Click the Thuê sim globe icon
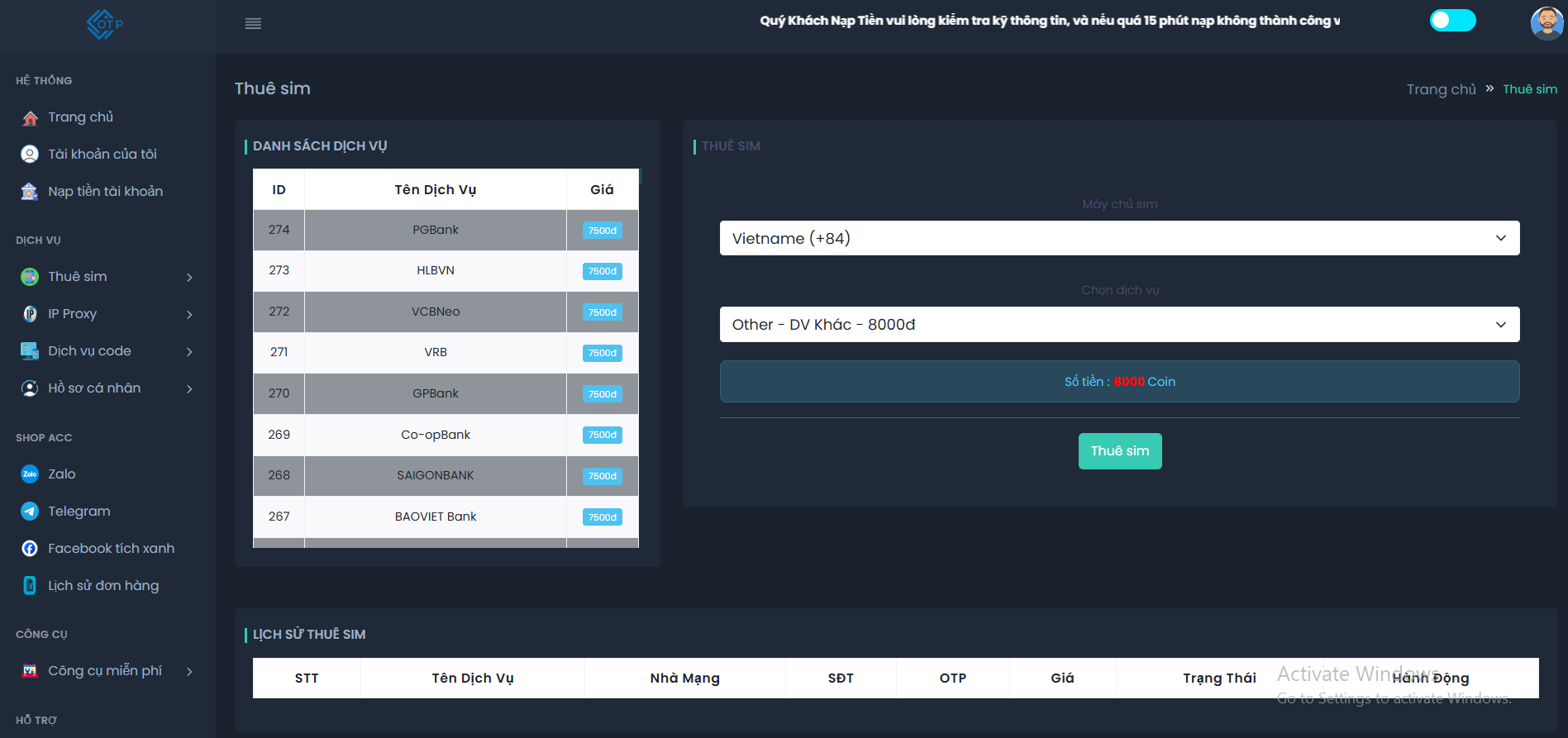The width and height of the screenshot is (1568, 738). coord(30,277)
